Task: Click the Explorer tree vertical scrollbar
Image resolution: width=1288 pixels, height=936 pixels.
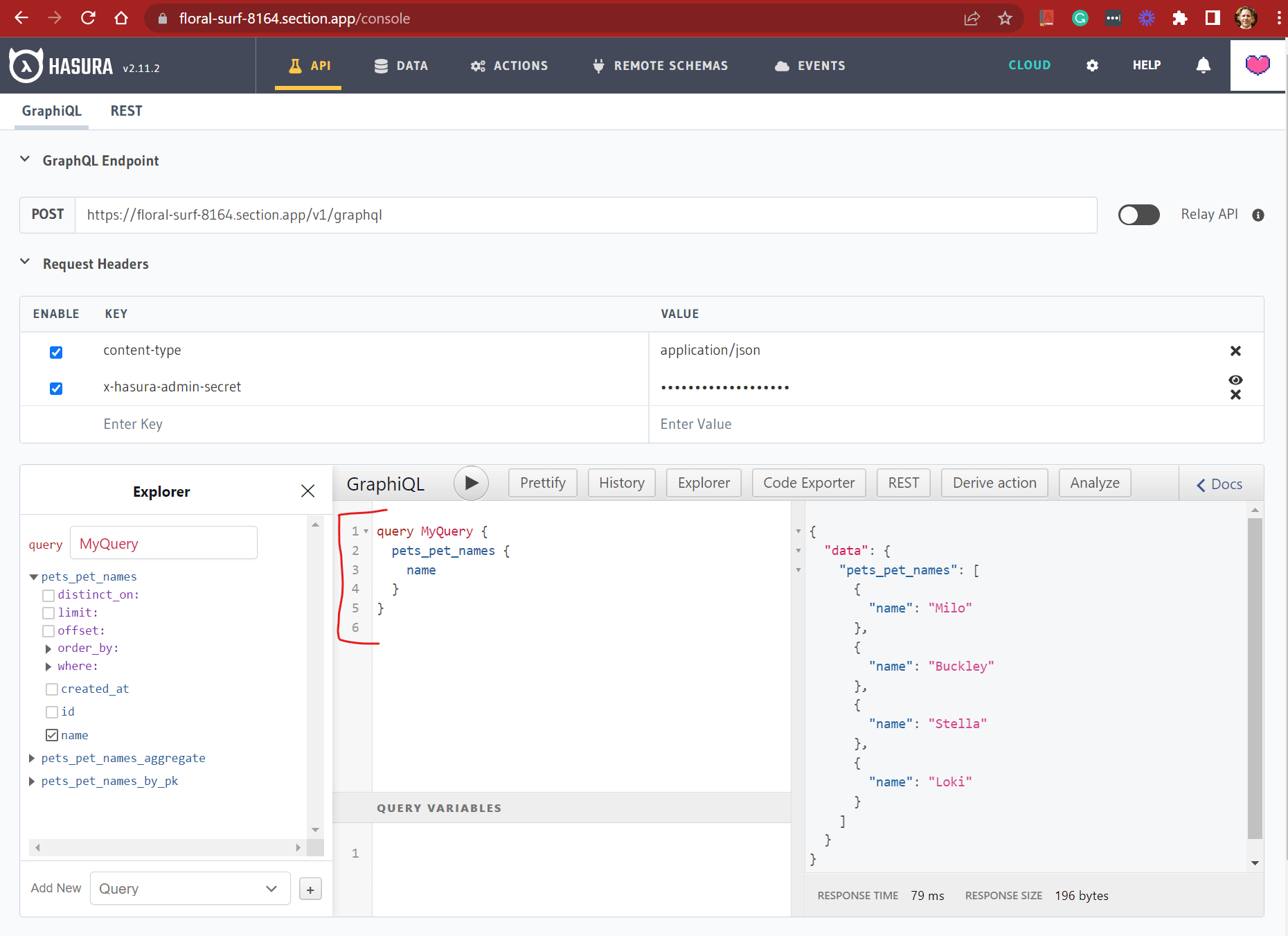Action: (x=315, y=677)
